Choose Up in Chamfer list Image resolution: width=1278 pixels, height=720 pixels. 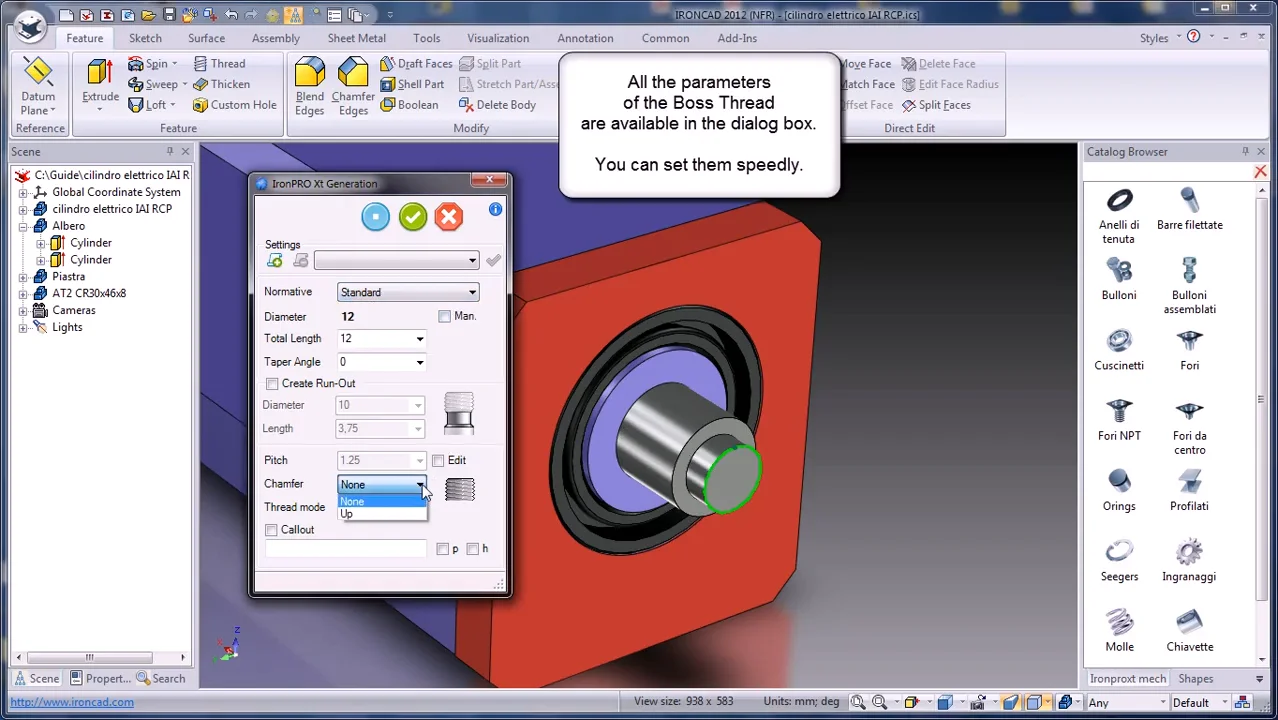pos(383,514)
